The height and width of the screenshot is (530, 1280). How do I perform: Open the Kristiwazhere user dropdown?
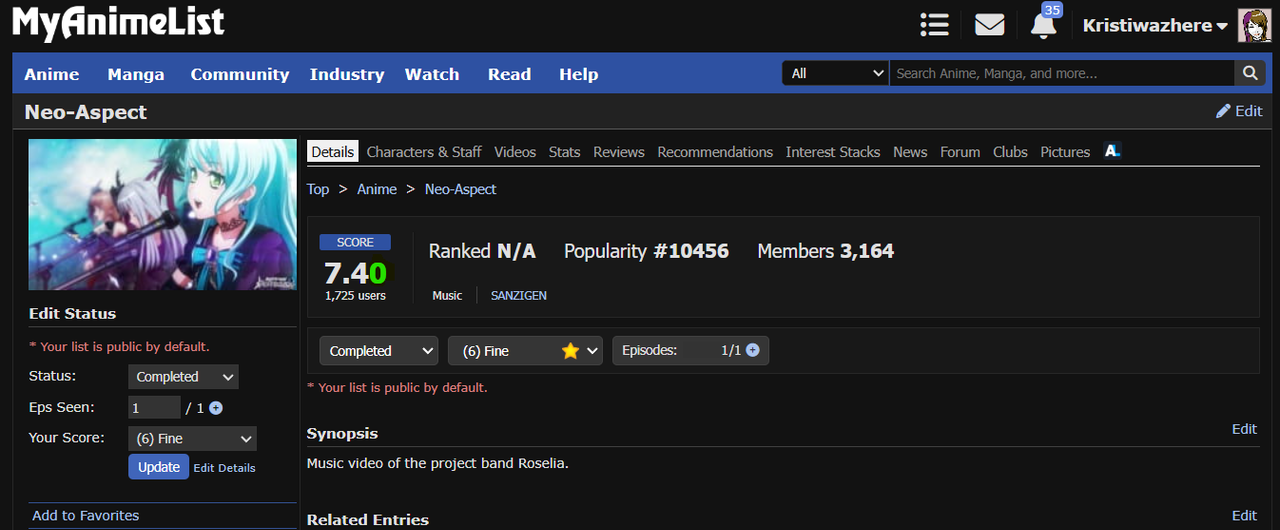(x=1155, y=25)
